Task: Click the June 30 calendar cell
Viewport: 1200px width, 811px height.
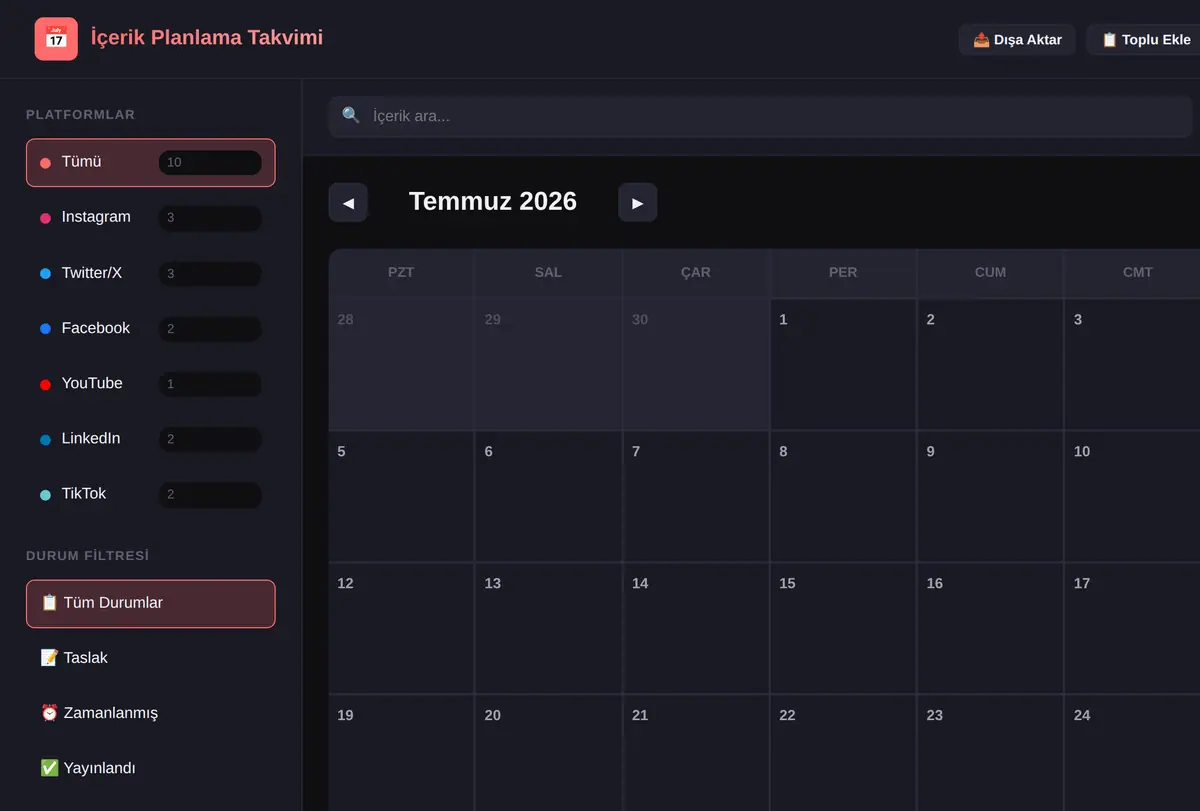Action: point(696,365)
